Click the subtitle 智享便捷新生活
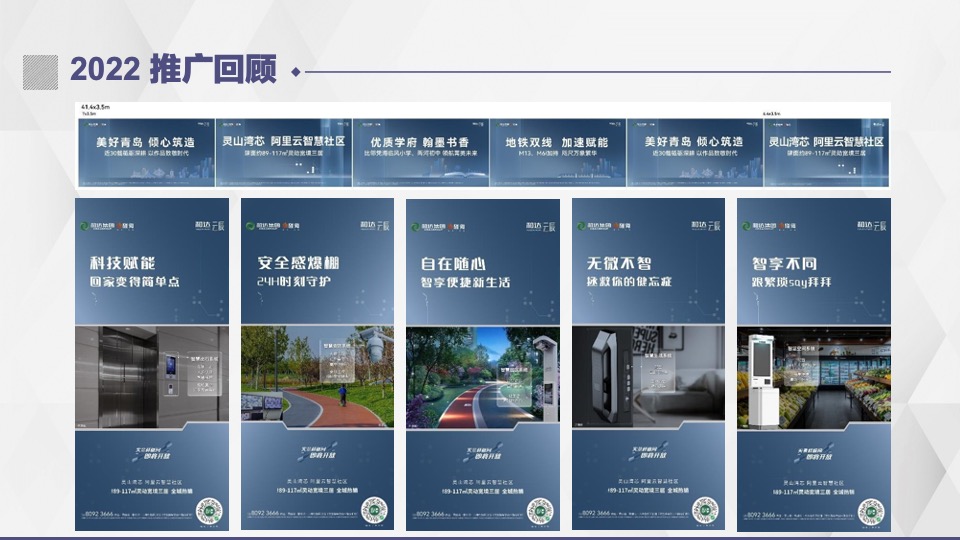The image size is (960, 540). click(x=465, y=283)
